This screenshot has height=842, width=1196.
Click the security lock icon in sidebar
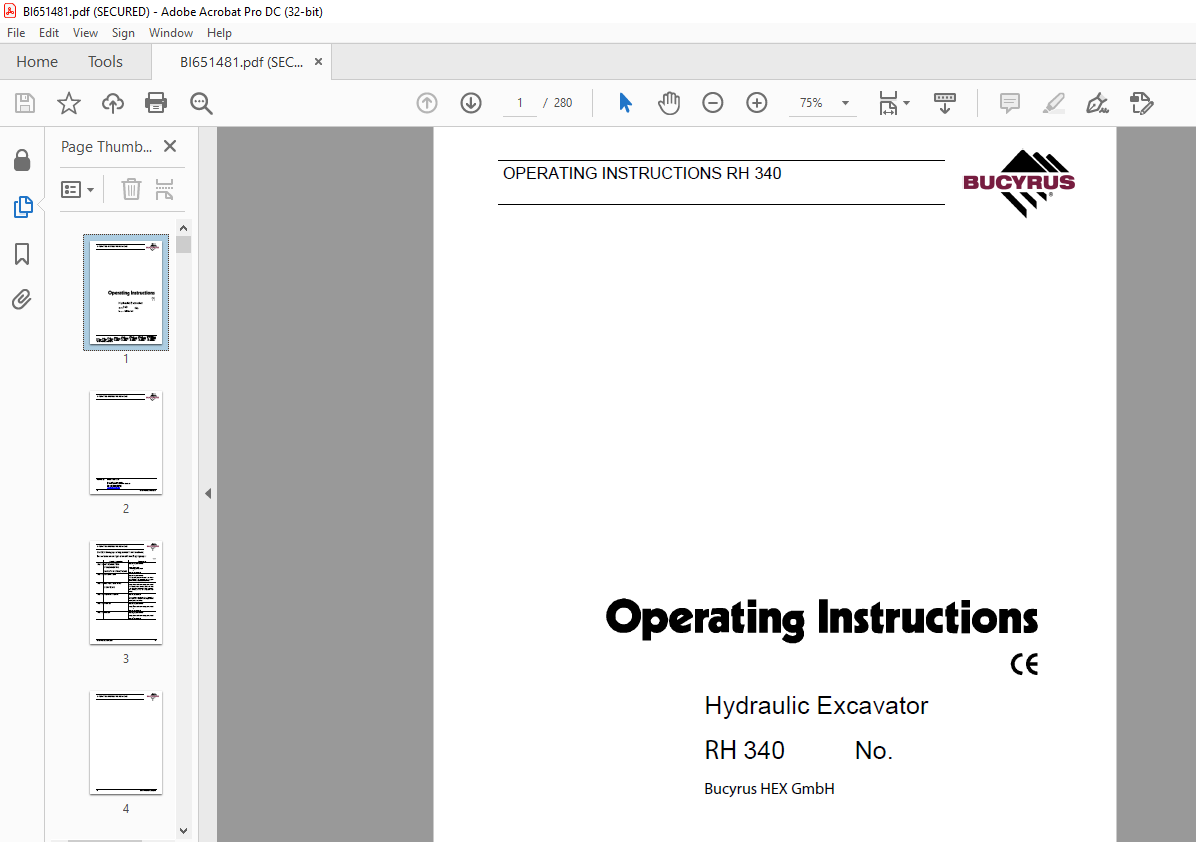(x=22, y=160)
